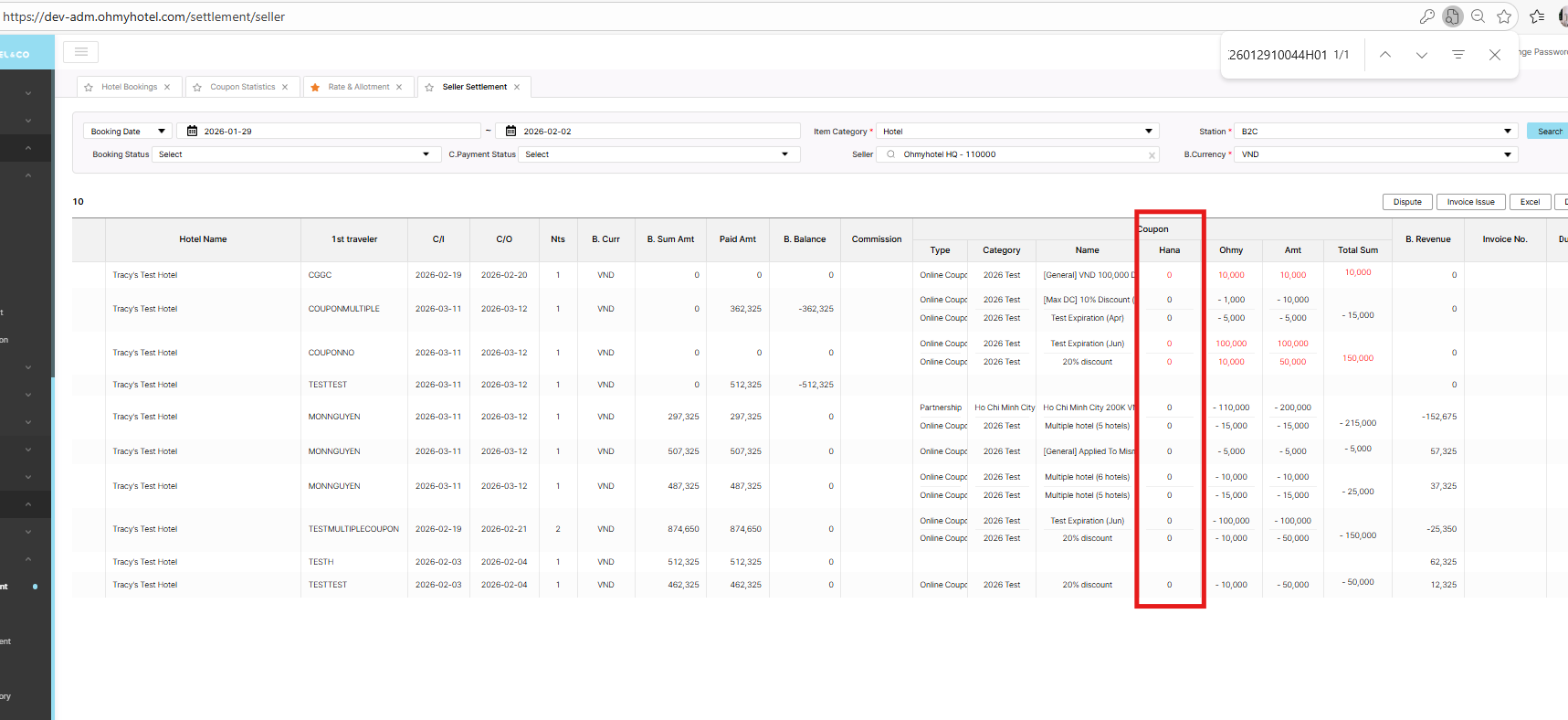
Task: Click the browser address bar URL
Action: coord(144,16)
